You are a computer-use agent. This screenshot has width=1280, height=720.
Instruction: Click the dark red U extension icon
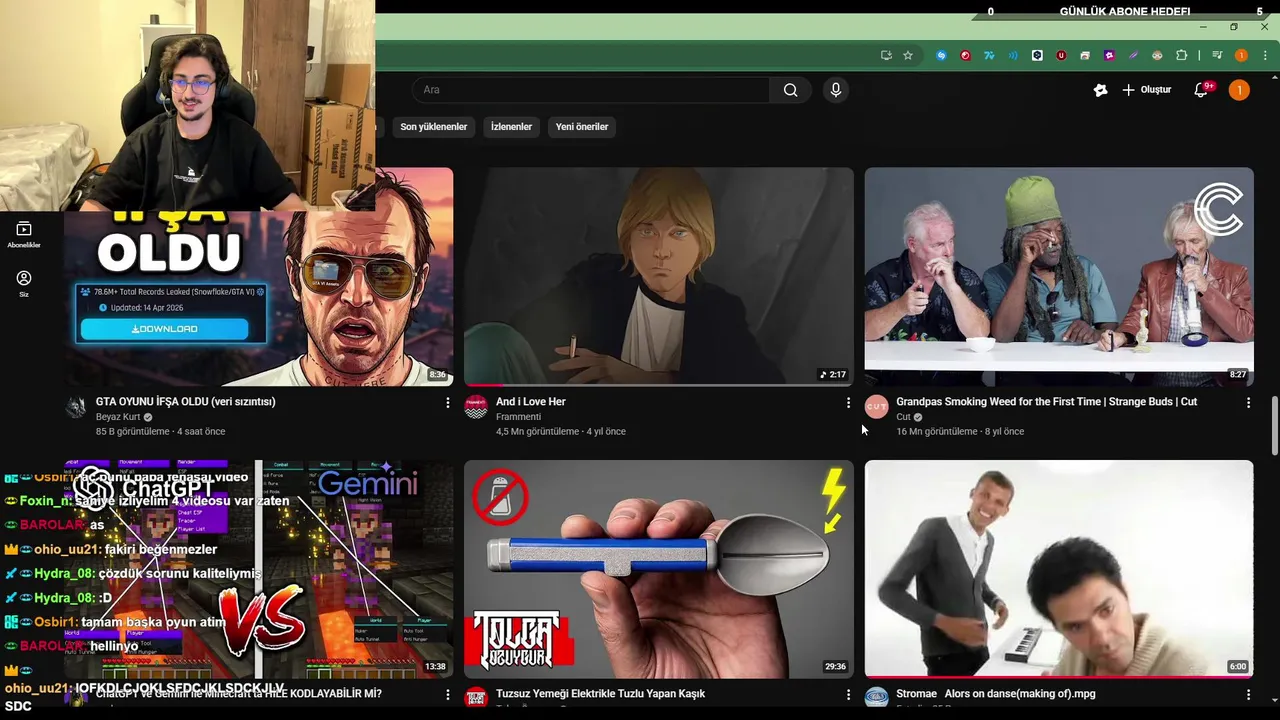[x=1061, y=55]
